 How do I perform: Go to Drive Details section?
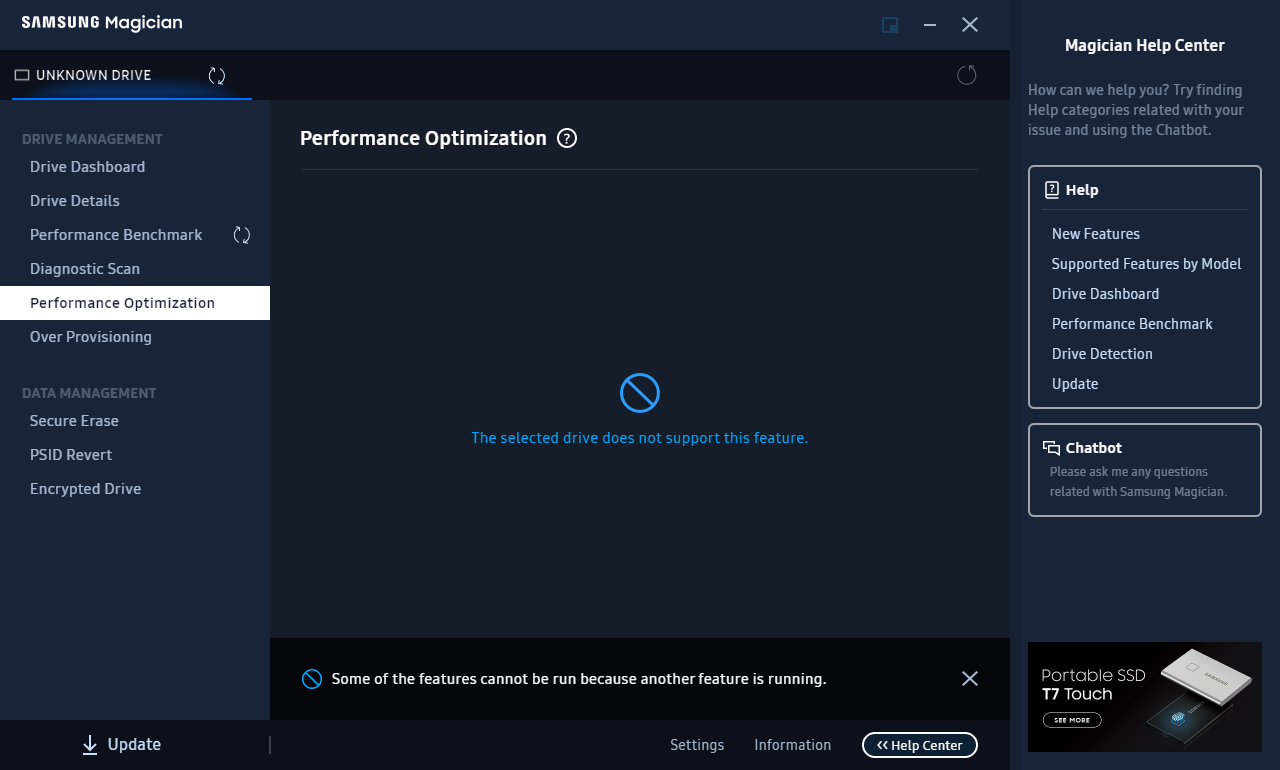click(75, 201)
